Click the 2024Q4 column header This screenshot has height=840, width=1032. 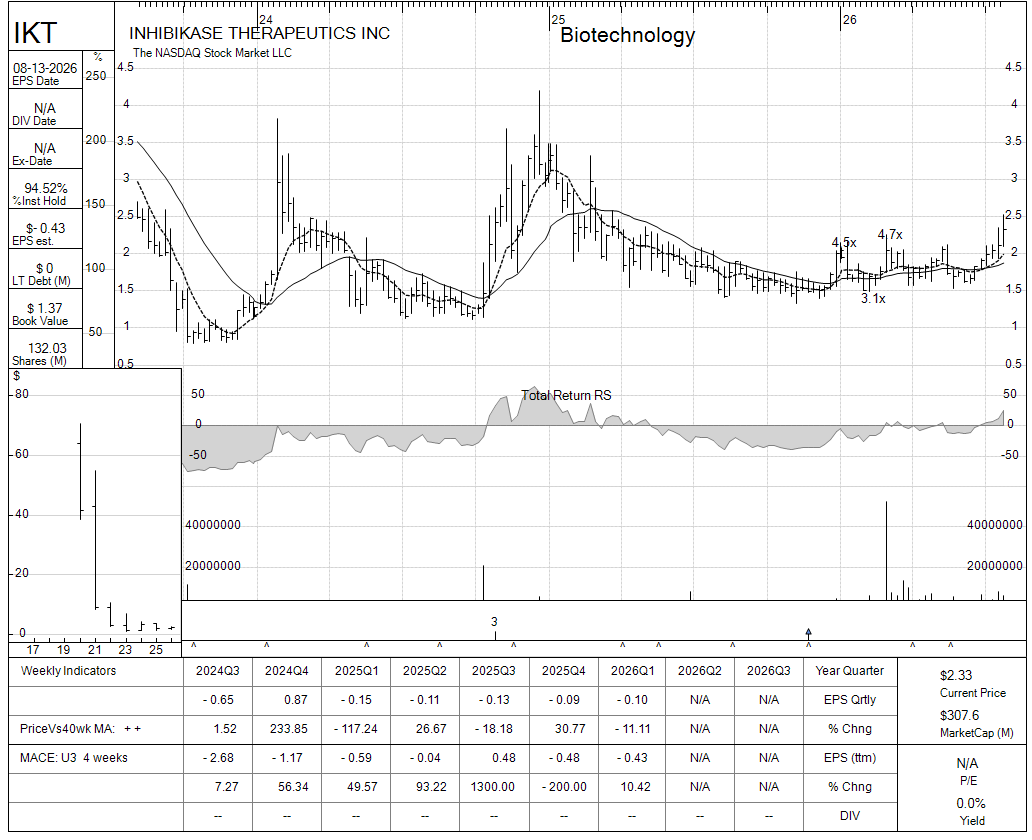click(x=287, y=671)
